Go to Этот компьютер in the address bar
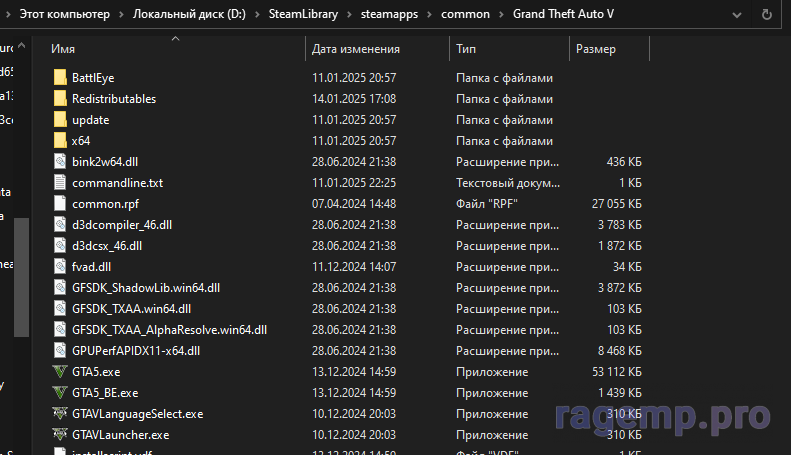The height and width of the screenshot is (455, 791). pyautogui.click(x=65, y=14)
